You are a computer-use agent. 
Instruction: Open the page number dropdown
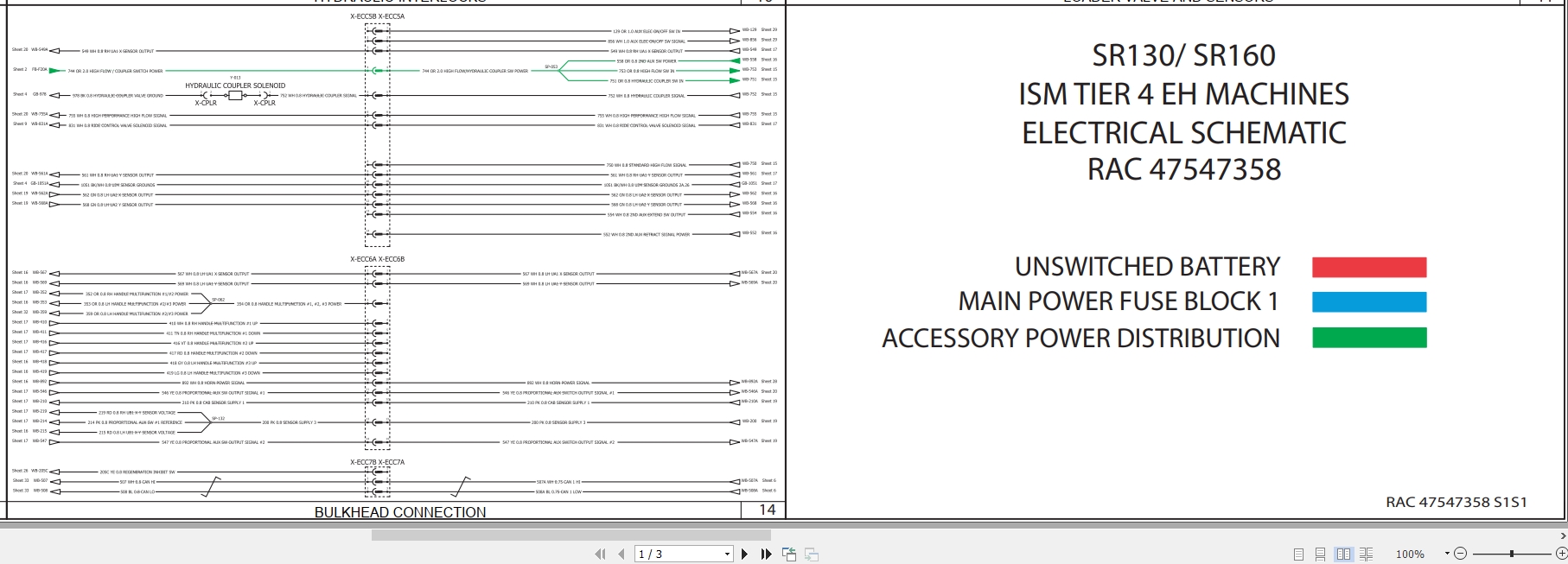coord(727,554)
